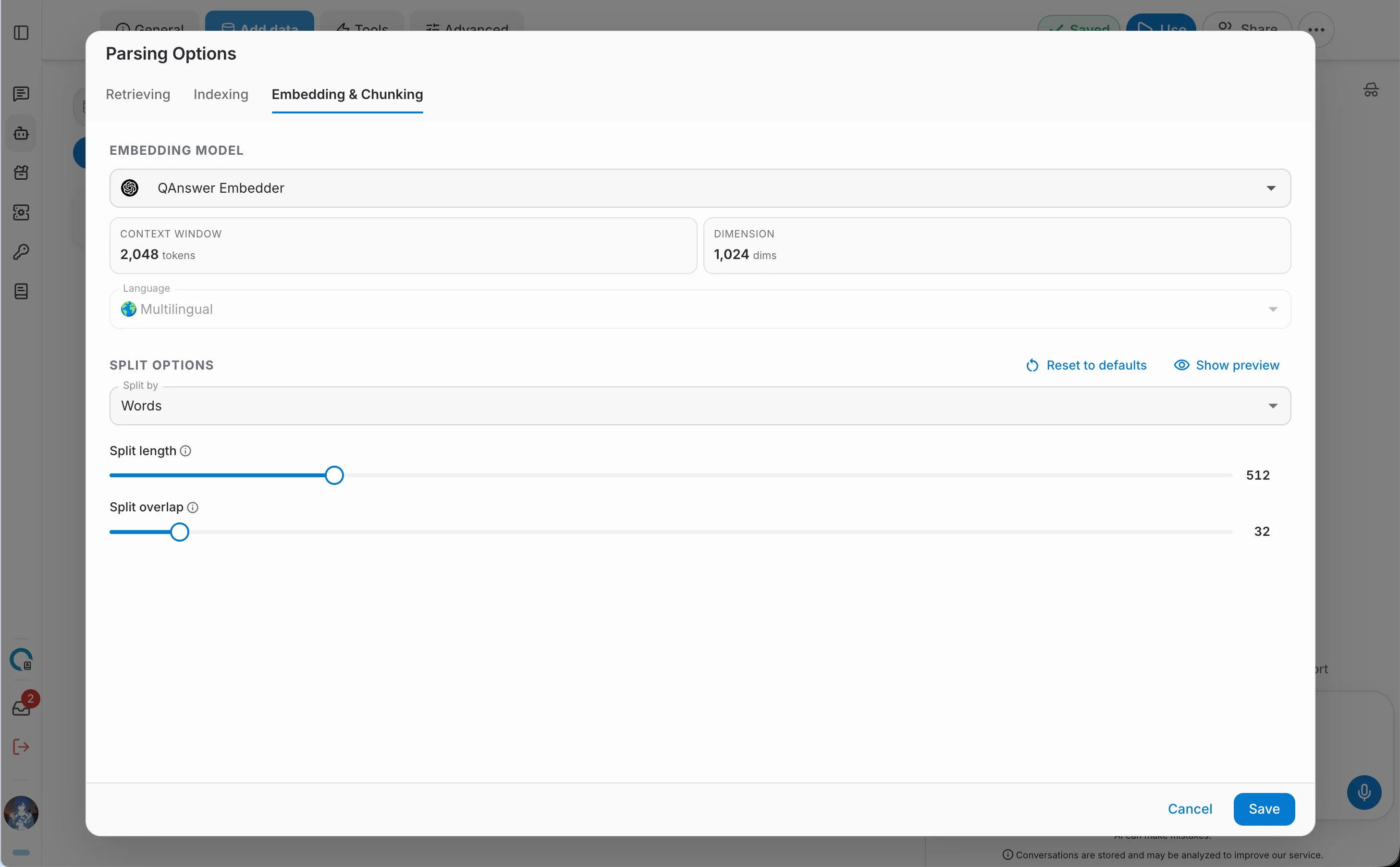This screenshot has height=867, width=1400.
Task: Show info for Split overlap
Action: 193,508
